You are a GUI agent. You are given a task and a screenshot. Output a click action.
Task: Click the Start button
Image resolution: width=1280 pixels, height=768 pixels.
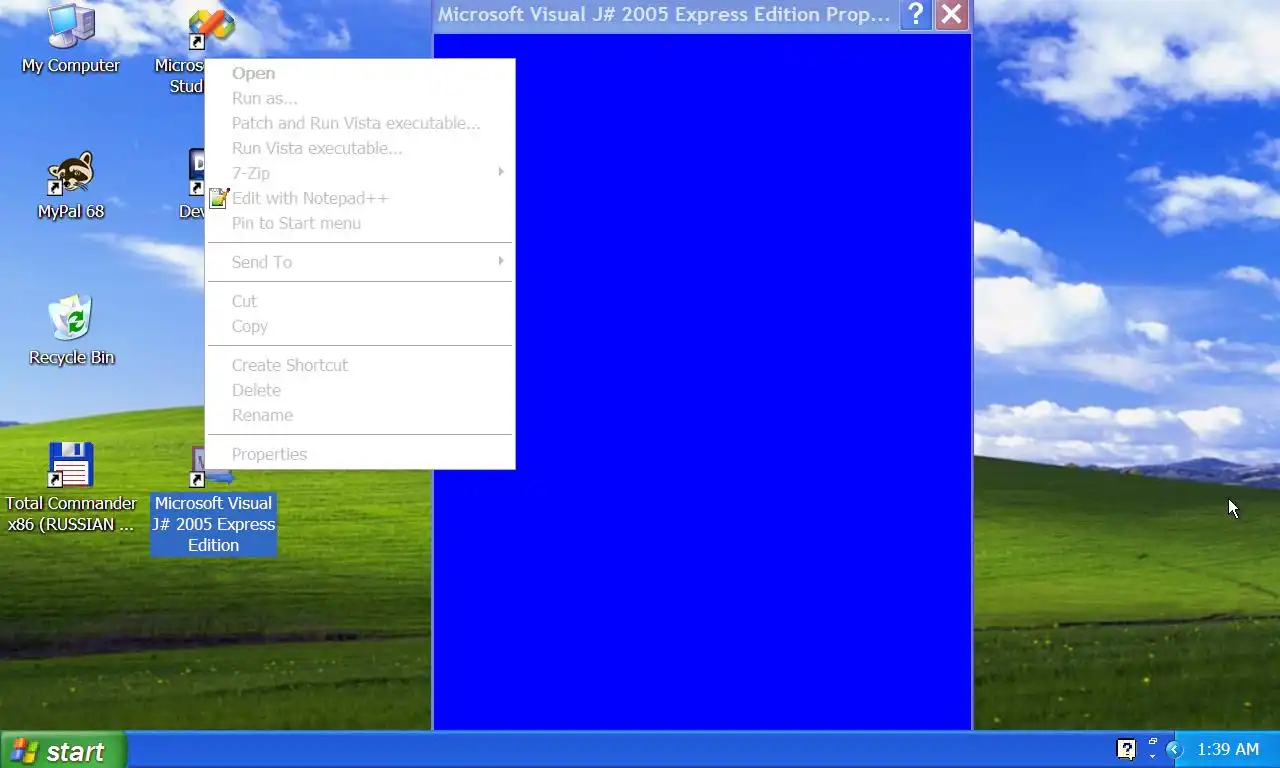pyautogui.click(x=63, y=750)
